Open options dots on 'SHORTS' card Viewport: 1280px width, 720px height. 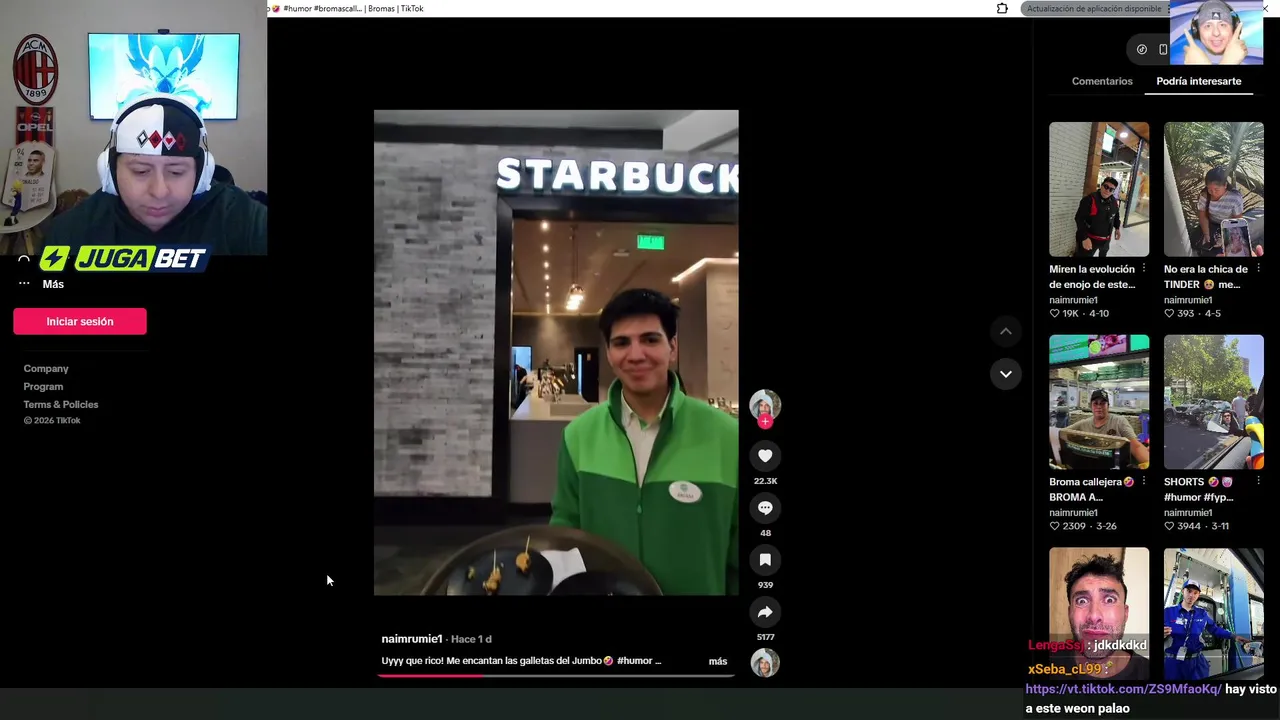click(x=1258, y=482)
